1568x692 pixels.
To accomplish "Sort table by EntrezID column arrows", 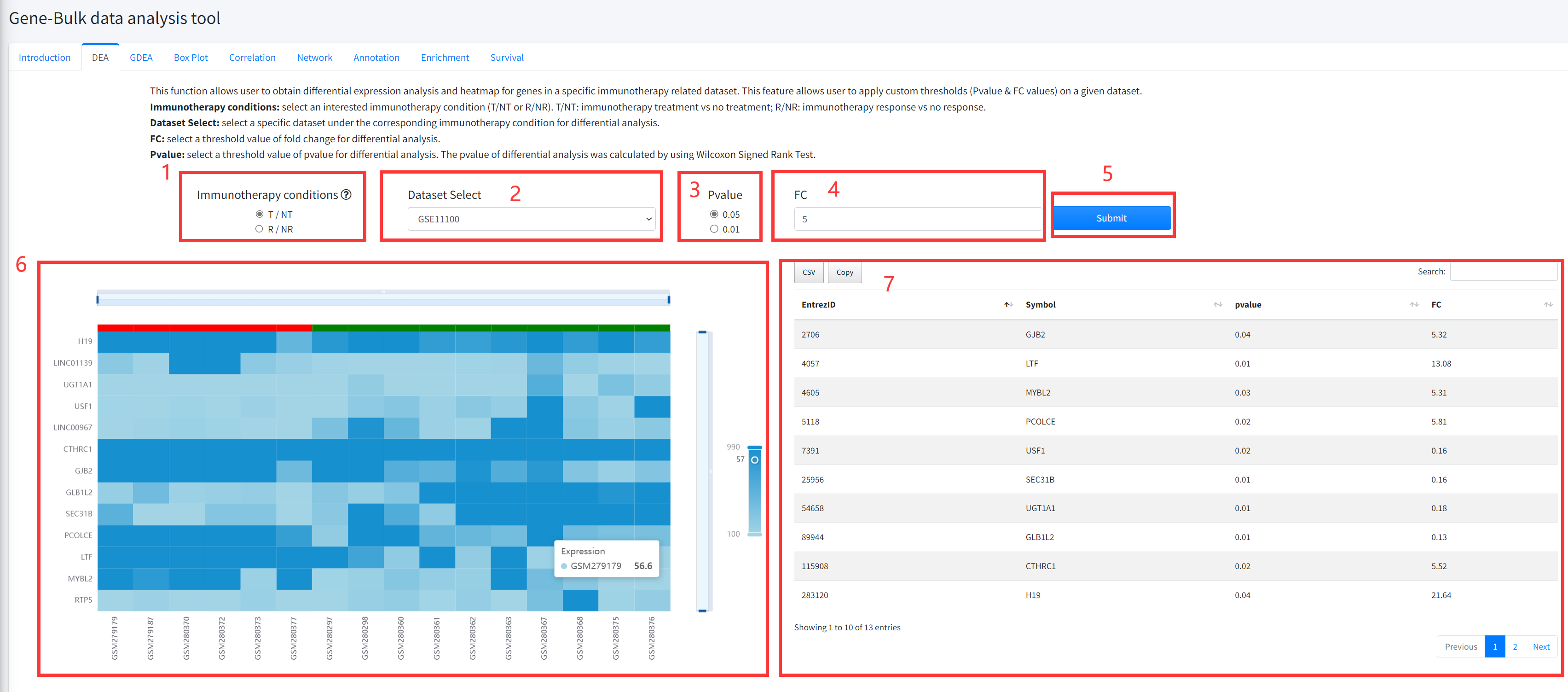I will pos(1008,305).
